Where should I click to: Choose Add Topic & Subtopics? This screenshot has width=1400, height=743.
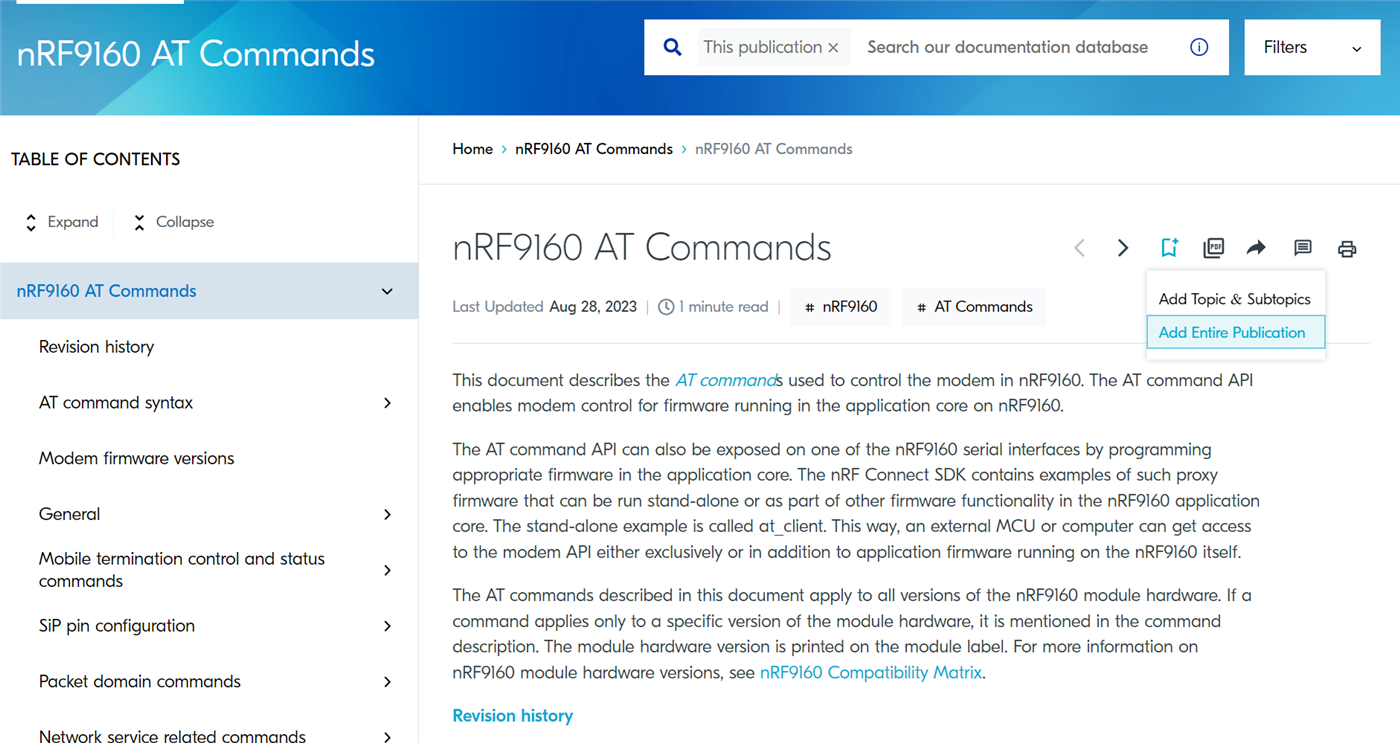[x=1234, y=299]
